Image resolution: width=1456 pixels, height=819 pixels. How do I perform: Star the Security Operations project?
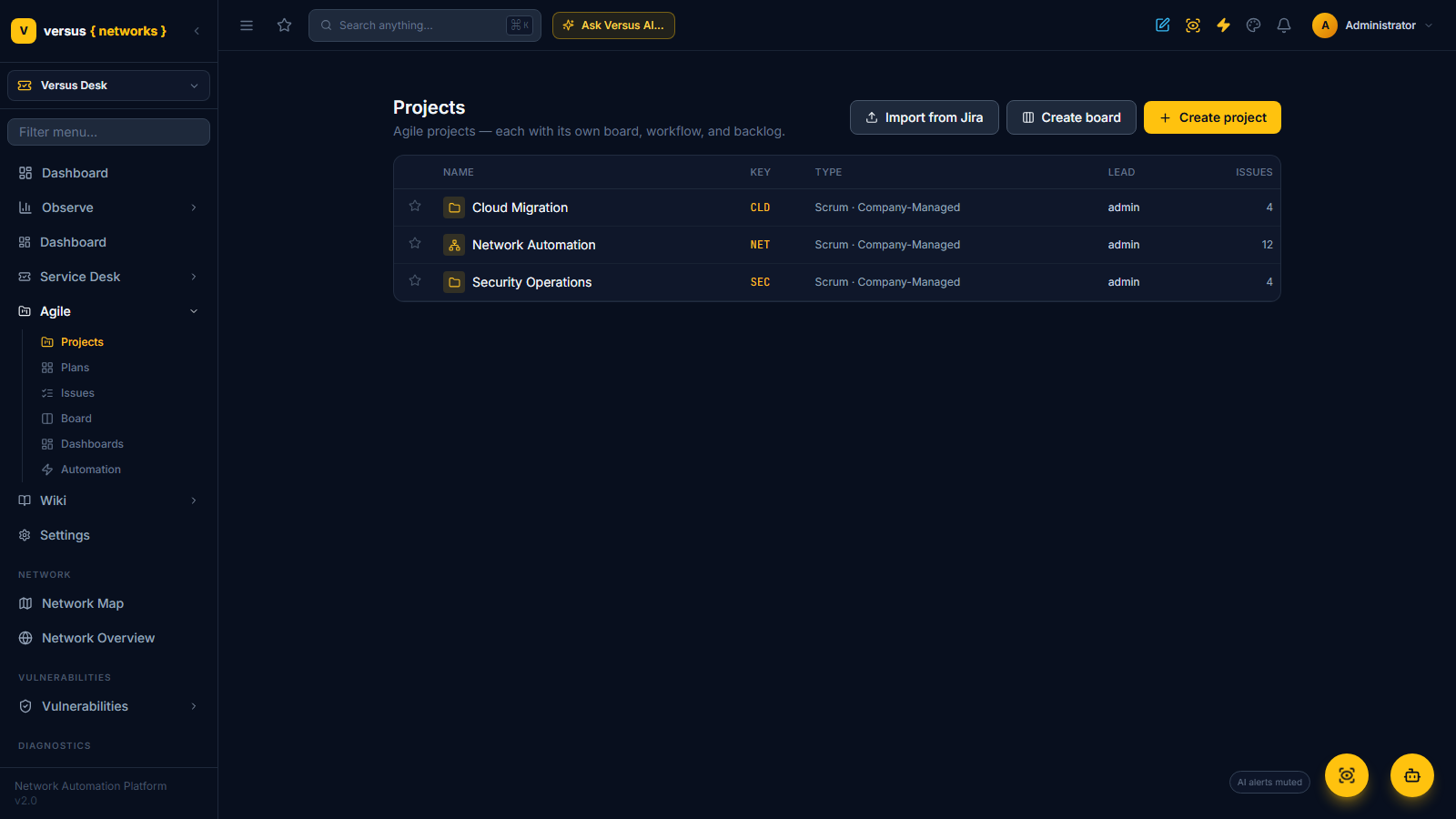coord(415,281)
